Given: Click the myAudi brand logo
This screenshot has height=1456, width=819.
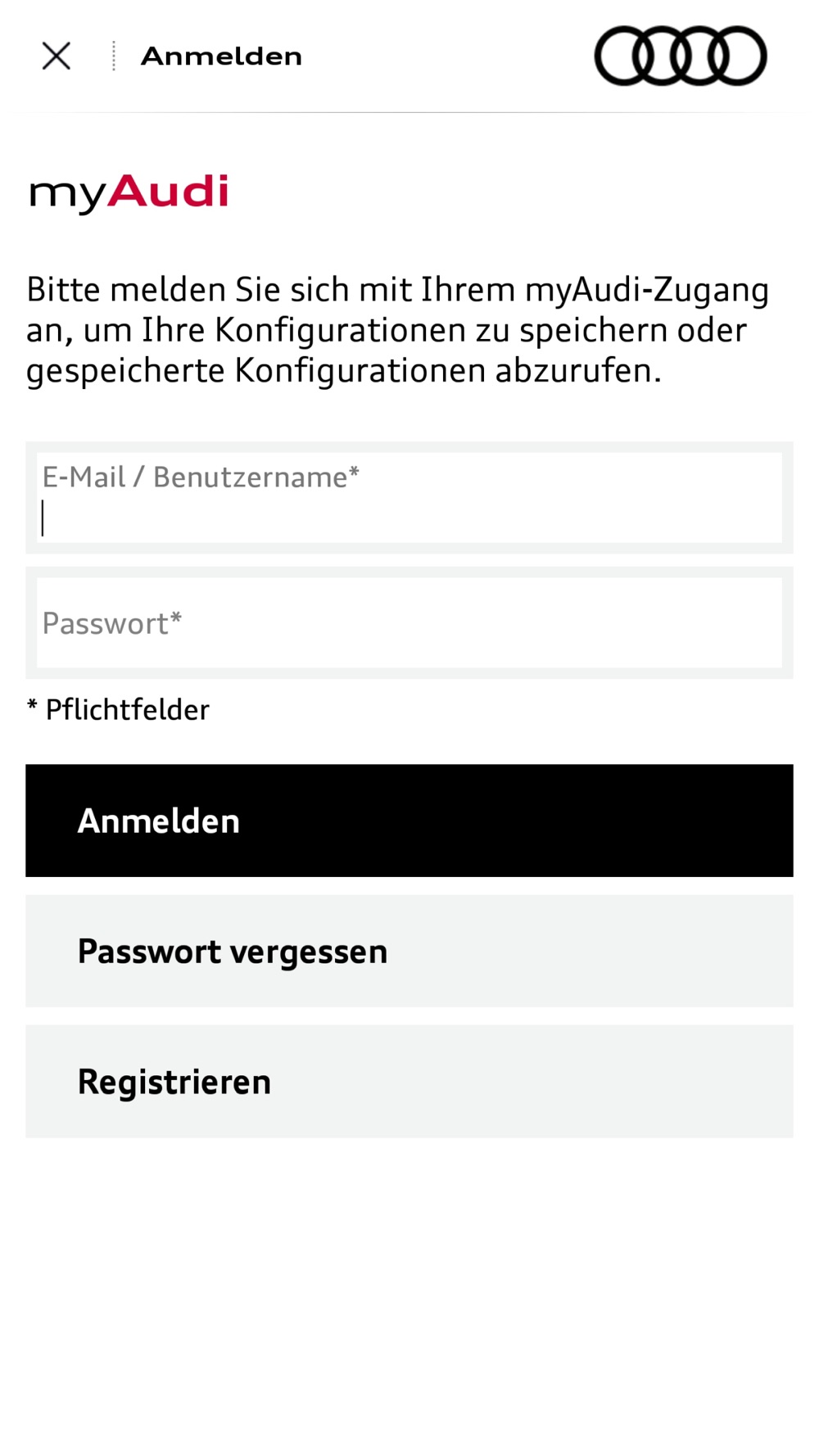Looking at the screenshot, I should click(x=129, y=193).
